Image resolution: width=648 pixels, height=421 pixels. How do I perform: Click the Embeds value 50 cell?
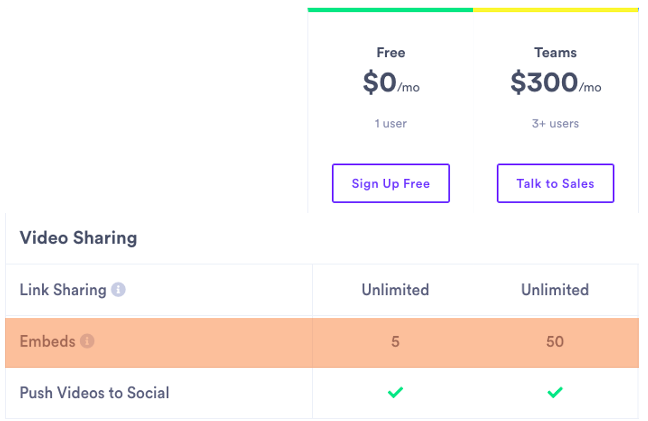pos(555,342)
